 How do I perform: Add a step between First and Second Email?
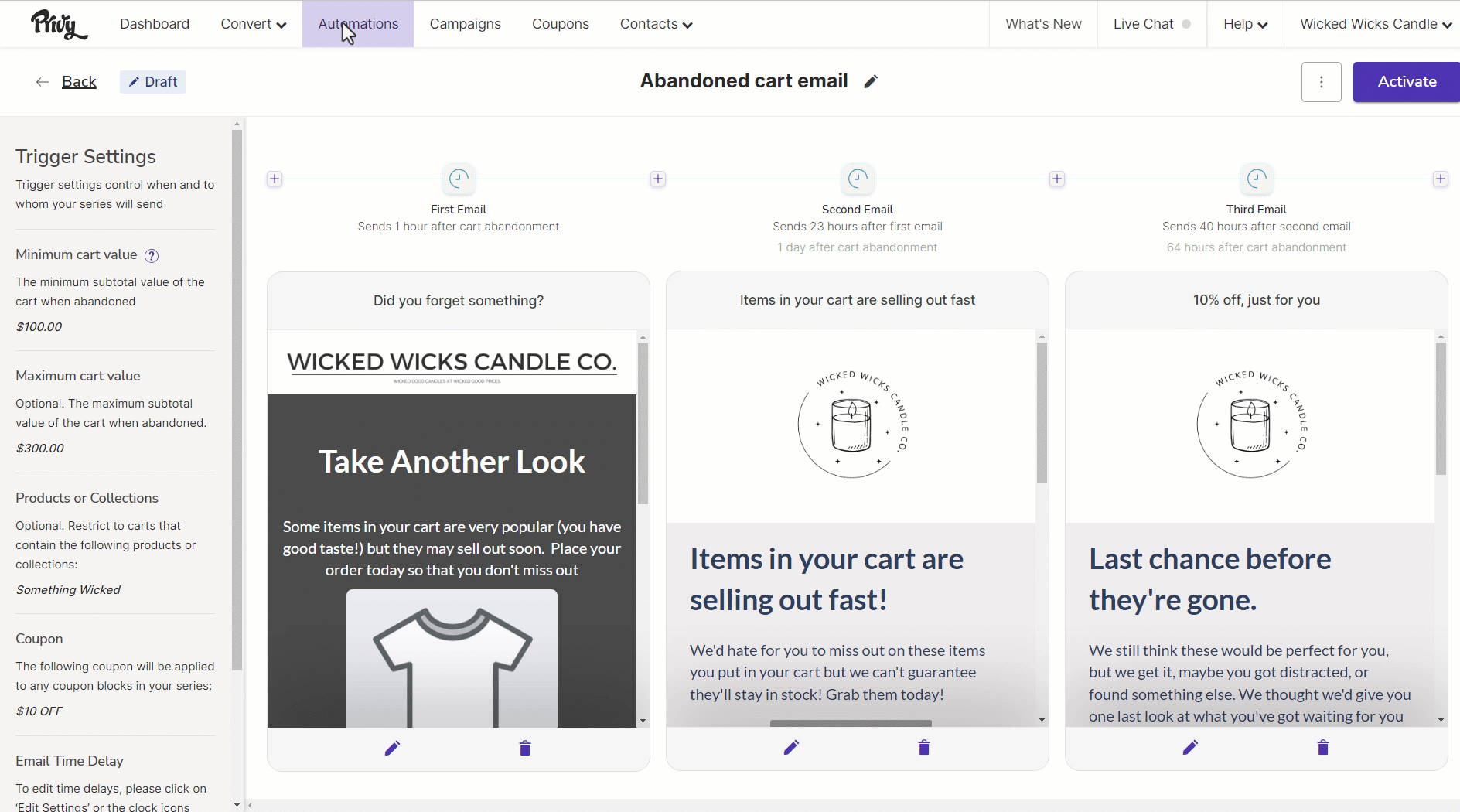click(658, 179)
